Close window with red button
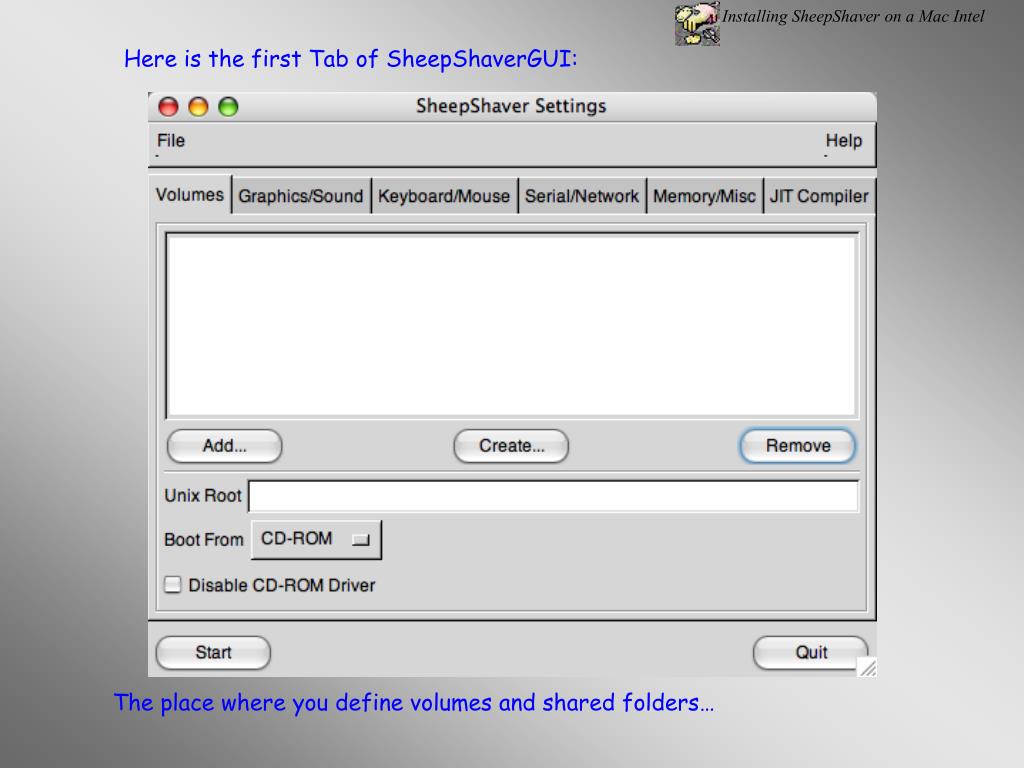The width and height of the screenshot is (1024, 768). [168, 106]
